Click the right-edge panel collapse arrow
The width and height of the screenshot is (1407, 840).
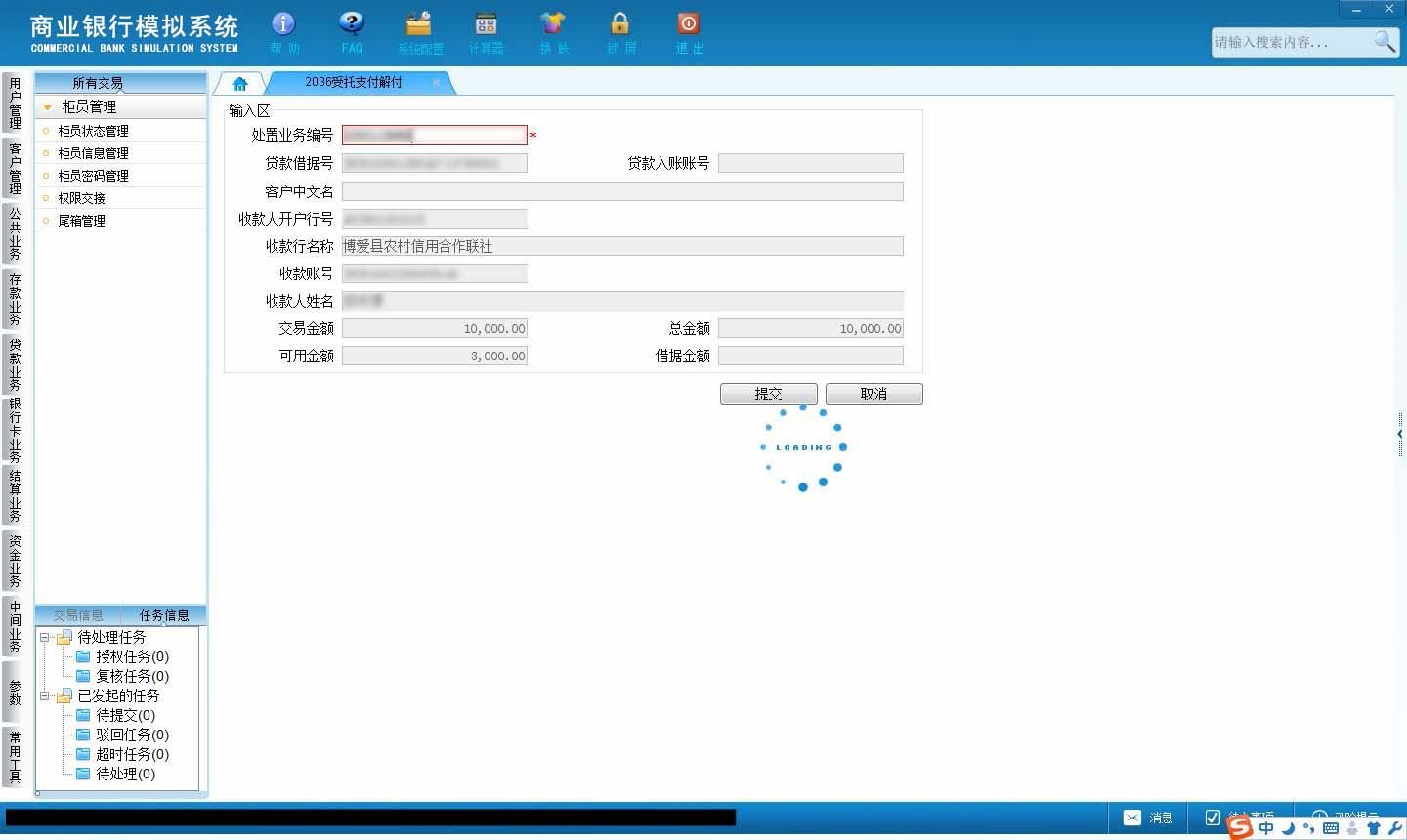[x=1400, y=434]
